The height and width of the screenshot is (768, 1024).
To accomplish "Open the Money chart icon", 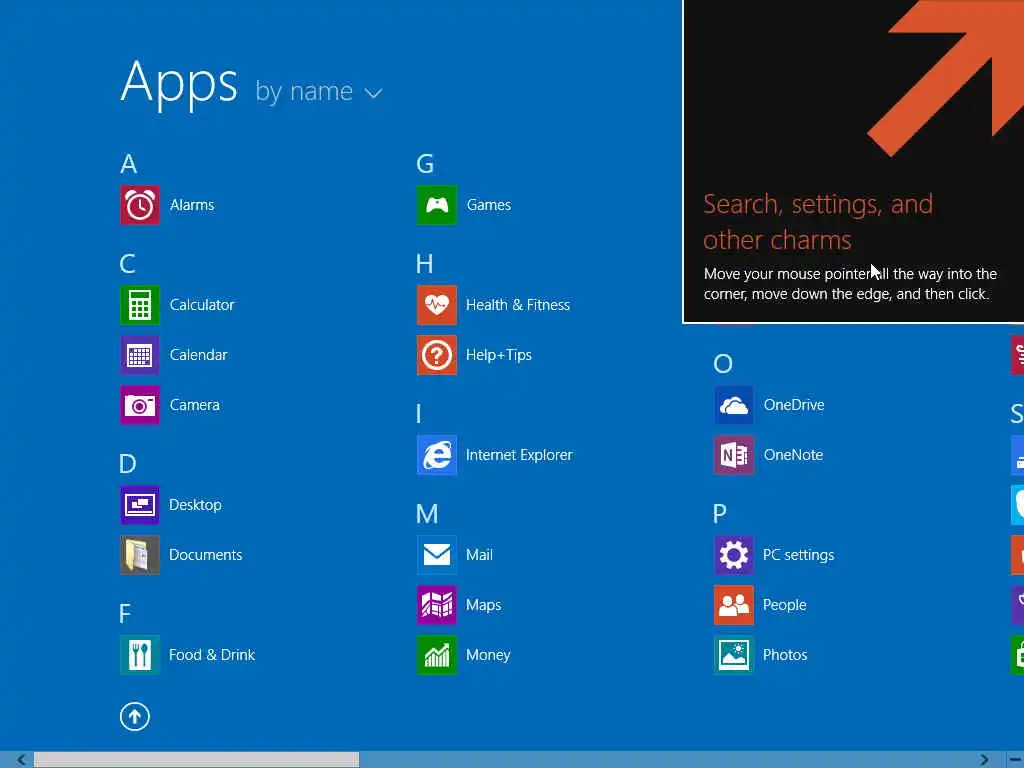I will click(x=437, y=654).
